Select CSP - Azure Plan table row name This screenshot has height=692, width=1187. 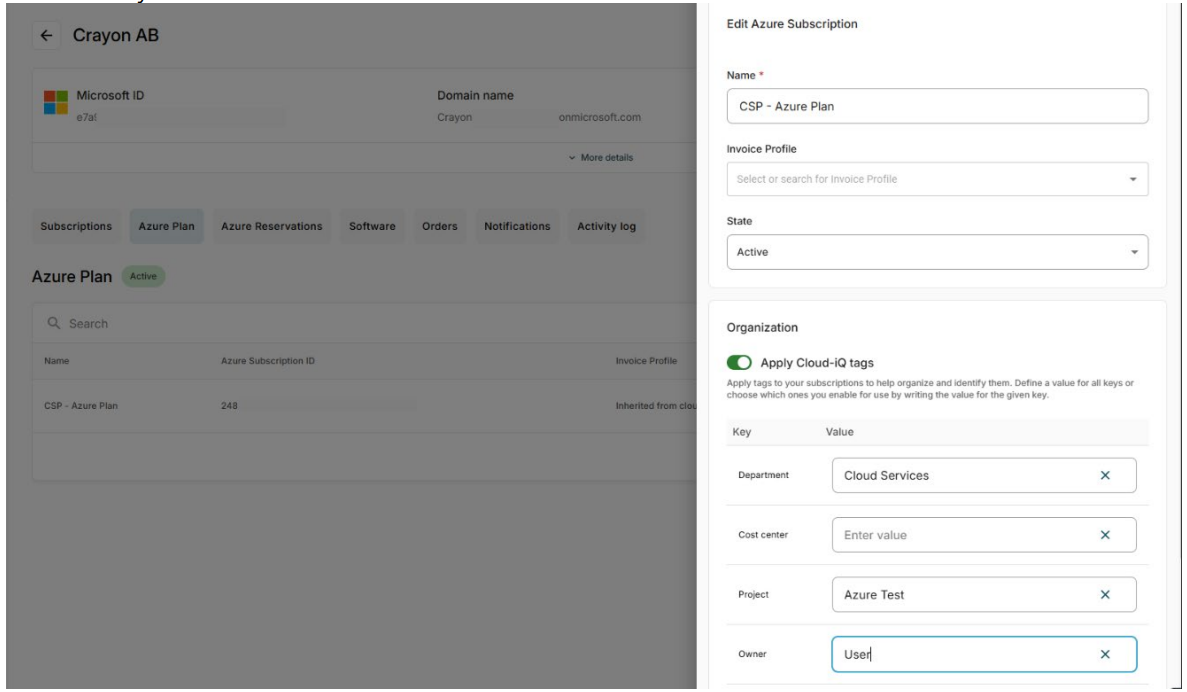[x=81, y=406]
